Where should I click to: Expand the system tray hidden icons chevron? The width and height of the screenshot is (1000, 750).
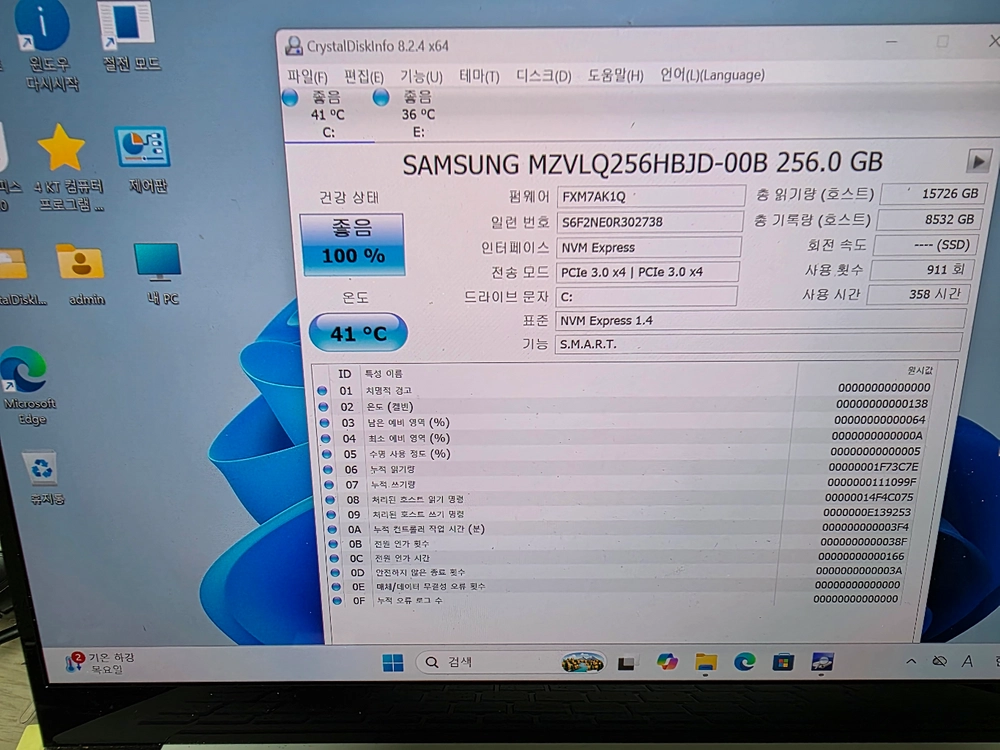911,661
